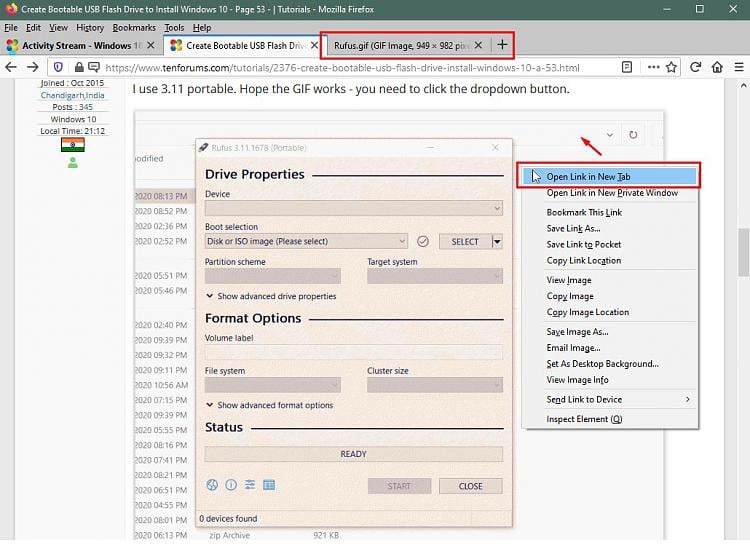Open the Bookmarks menu

tap(134, 28)
